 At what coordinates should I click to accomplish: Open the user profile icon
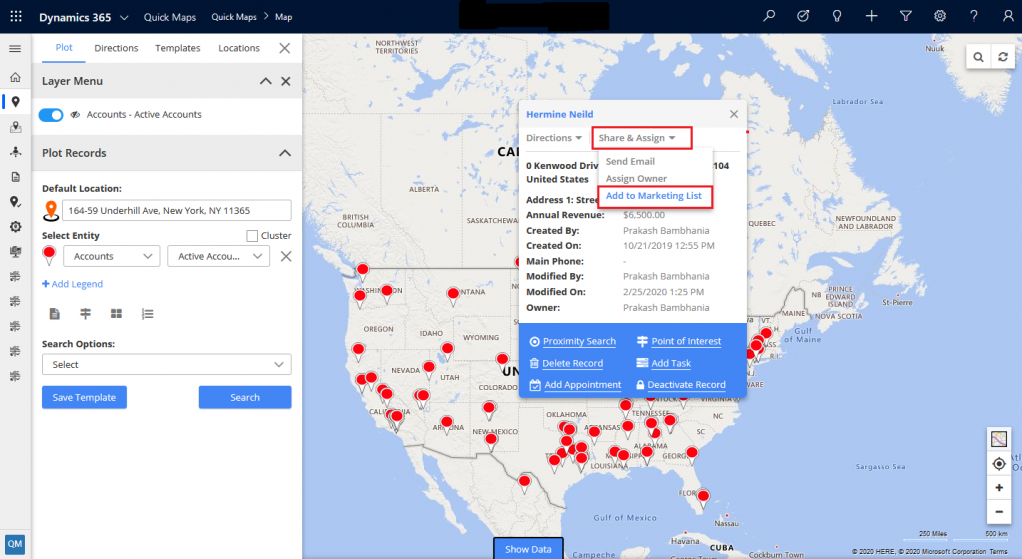(1008, 16)
